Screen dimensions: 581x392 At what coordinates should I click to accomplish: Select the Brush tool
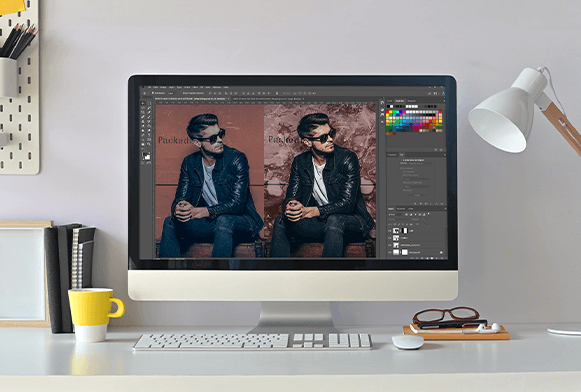pyautogui.click(x=149, y=117)
